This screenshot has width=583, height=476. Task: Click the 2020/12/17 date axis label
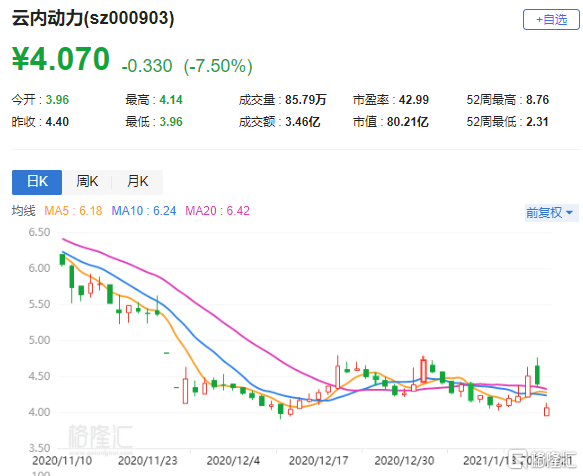coord(319,461)
